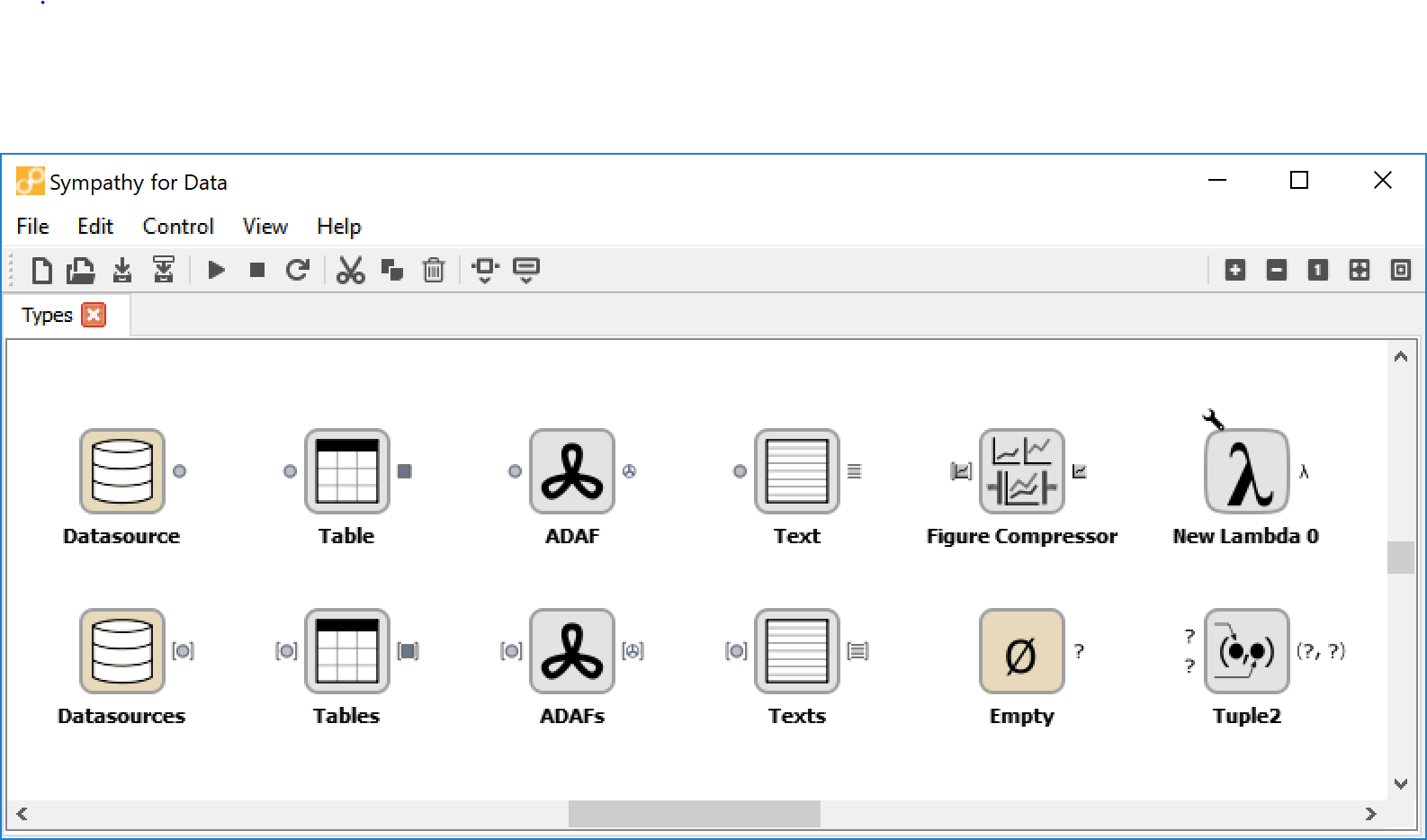Open the File menu

[33, 227]
